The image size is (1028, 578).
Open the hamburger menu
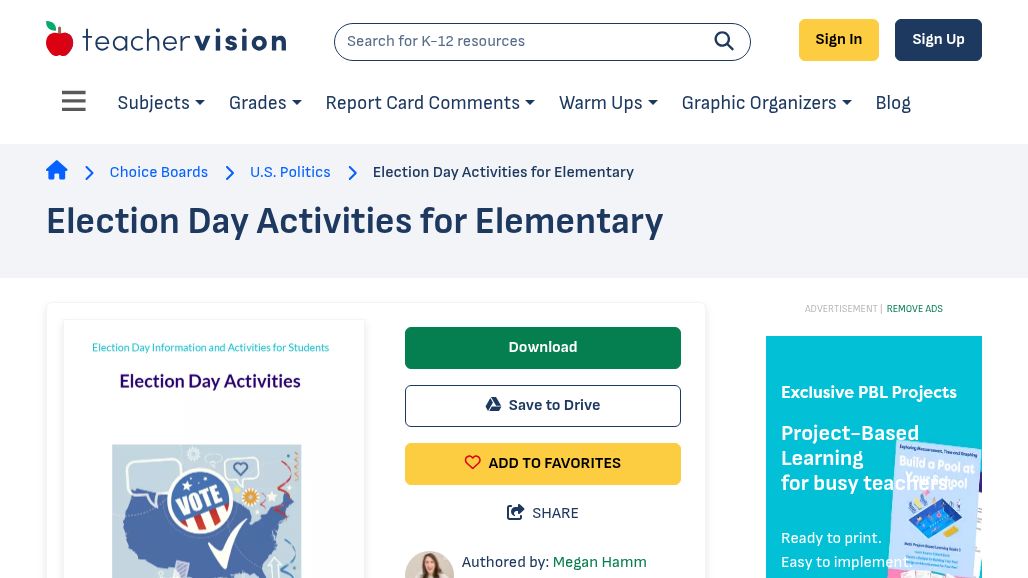(74, 102)
